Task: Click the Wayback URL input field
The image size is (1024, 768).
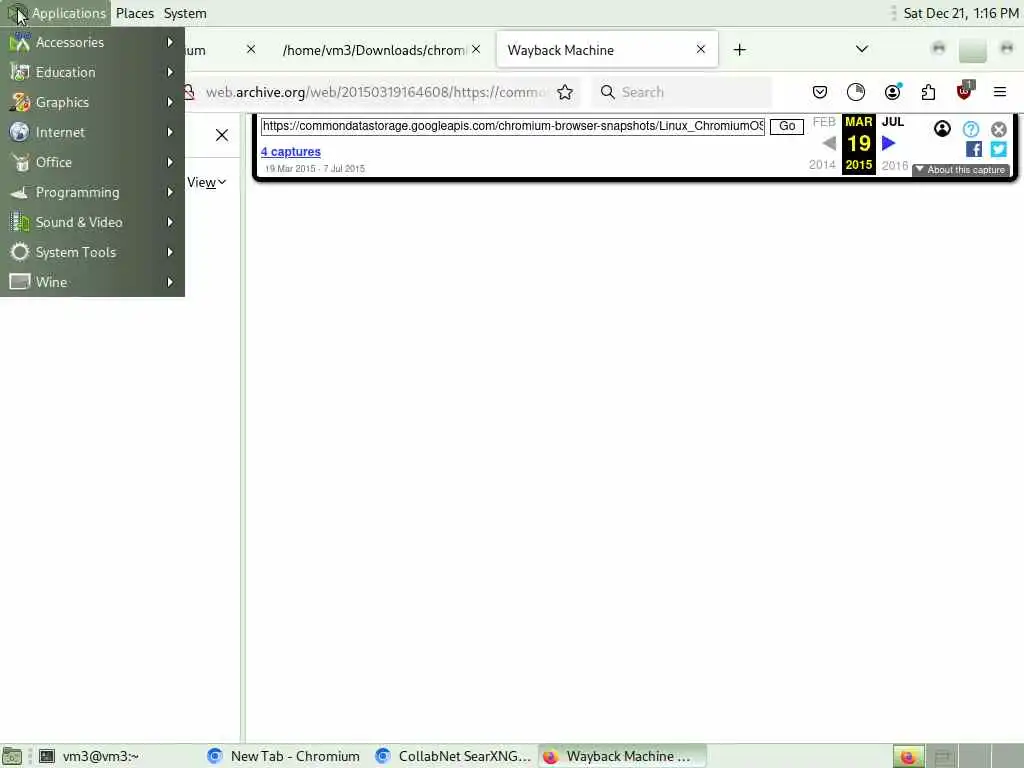Action: [x=513, y=126]
